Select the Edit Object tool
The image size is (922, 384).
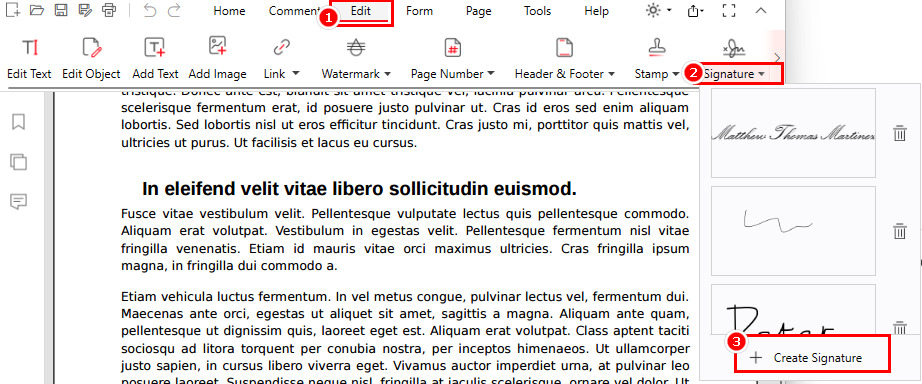click(91, 58)
